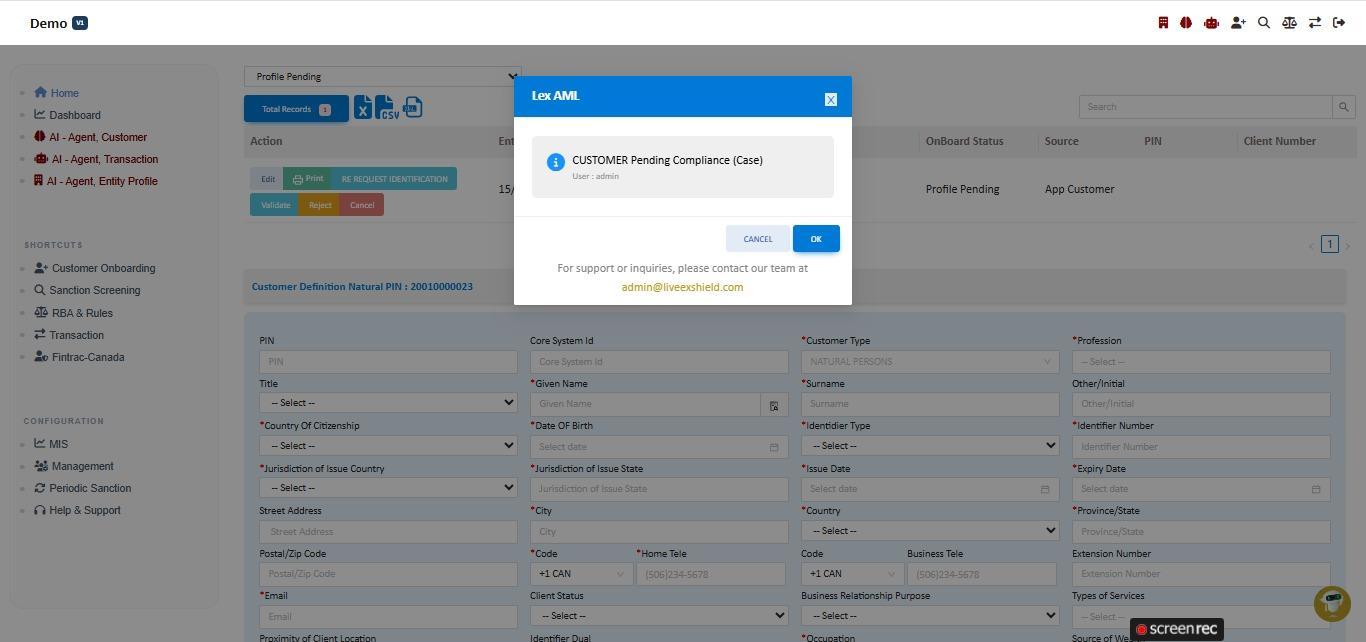Click the Edit action button
This screenshot has height=642, width=1366.
tap(267, 179)
